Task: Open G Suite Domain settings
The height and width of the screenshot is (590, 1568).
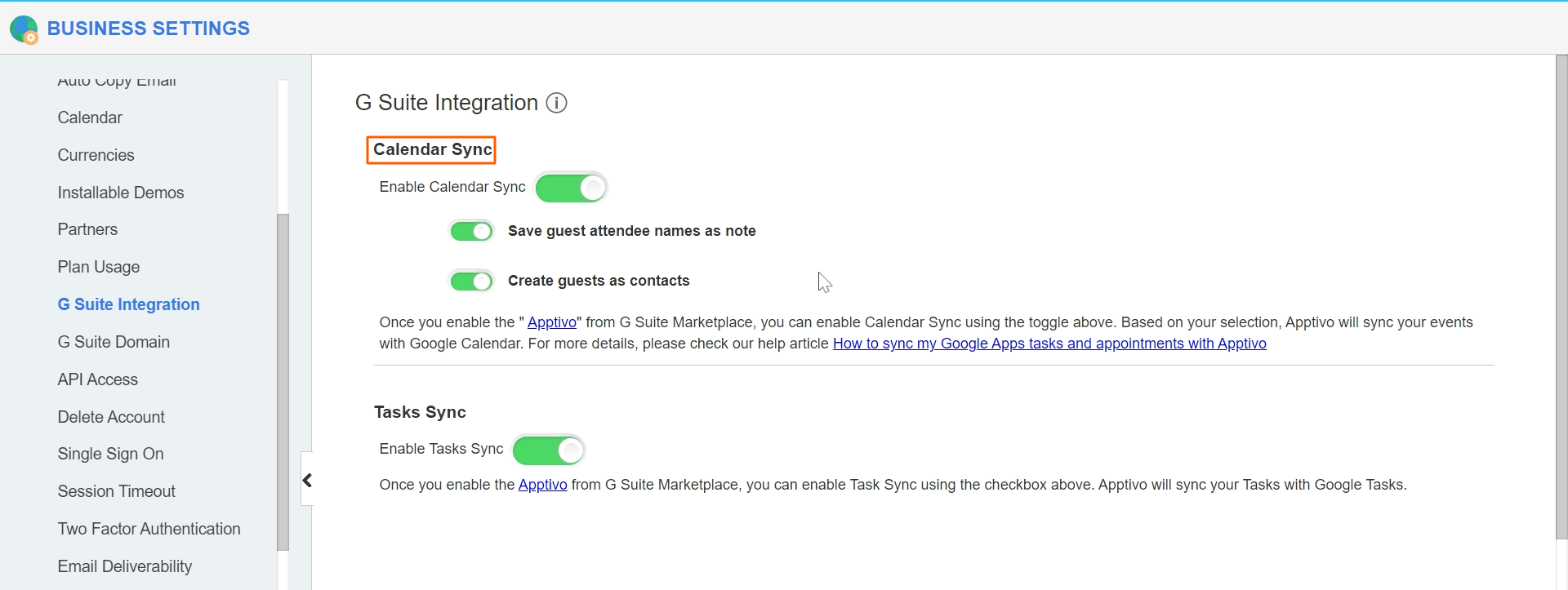Action: click(x=114, y=342)
